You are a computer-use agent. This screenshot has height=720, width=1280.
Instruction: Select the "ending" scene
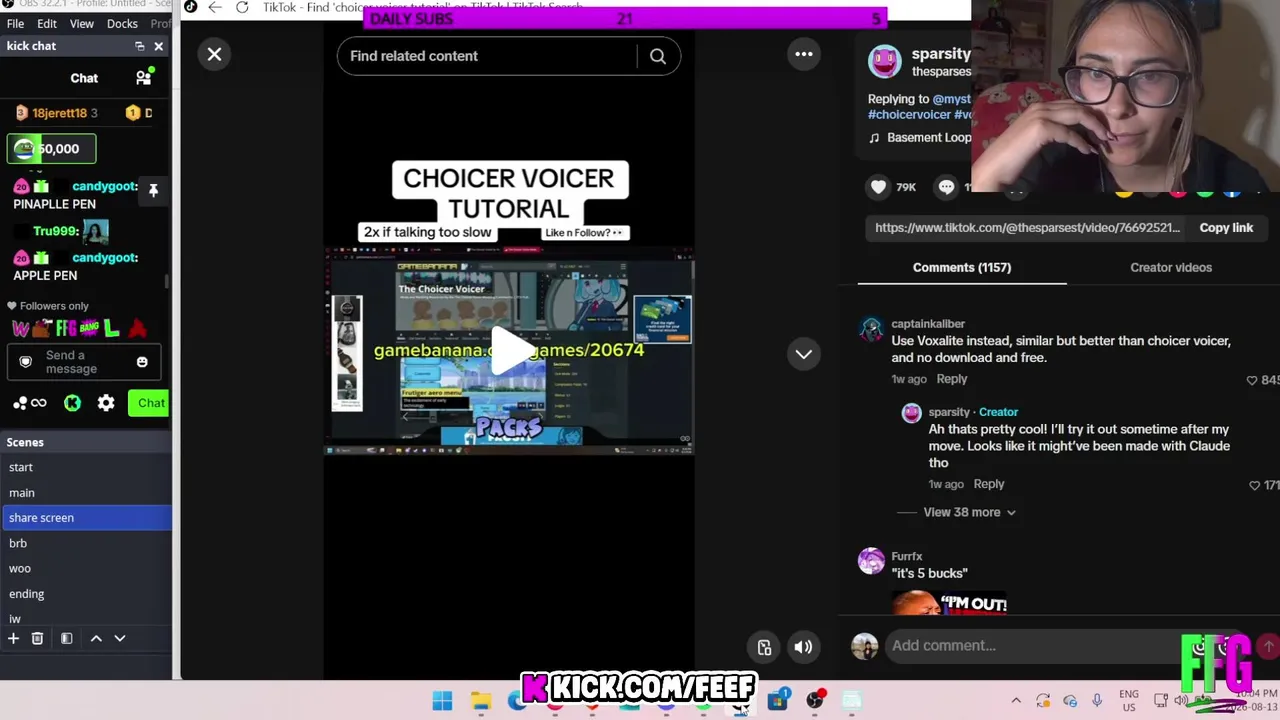(x=86, y=594)
